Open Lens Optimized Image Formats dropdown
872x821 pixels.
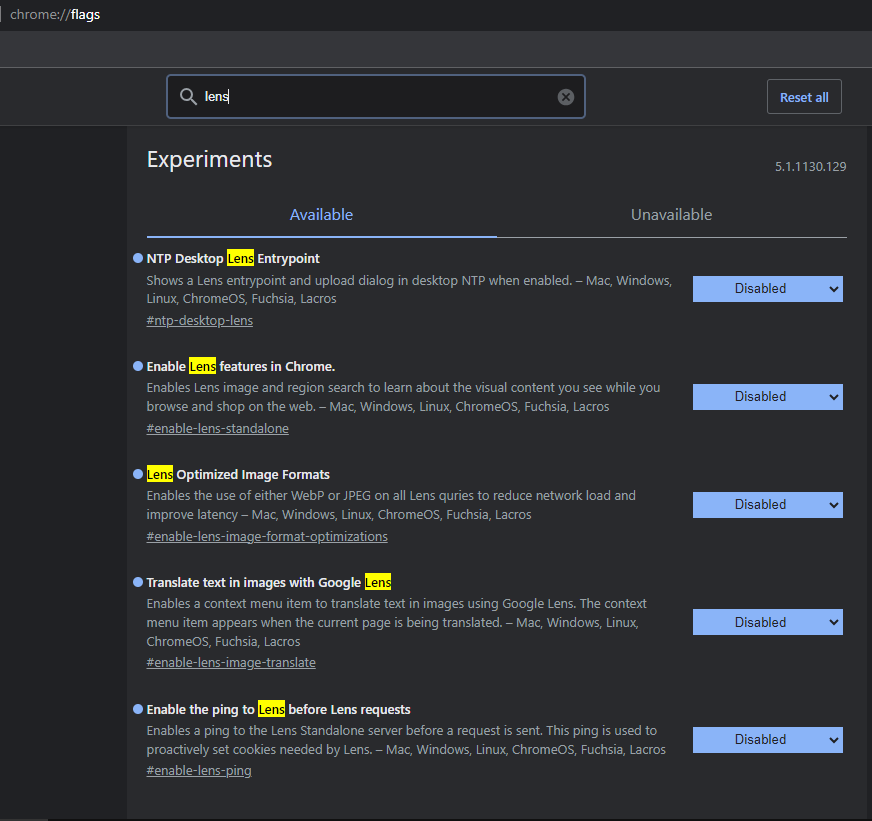coord(767,505)
